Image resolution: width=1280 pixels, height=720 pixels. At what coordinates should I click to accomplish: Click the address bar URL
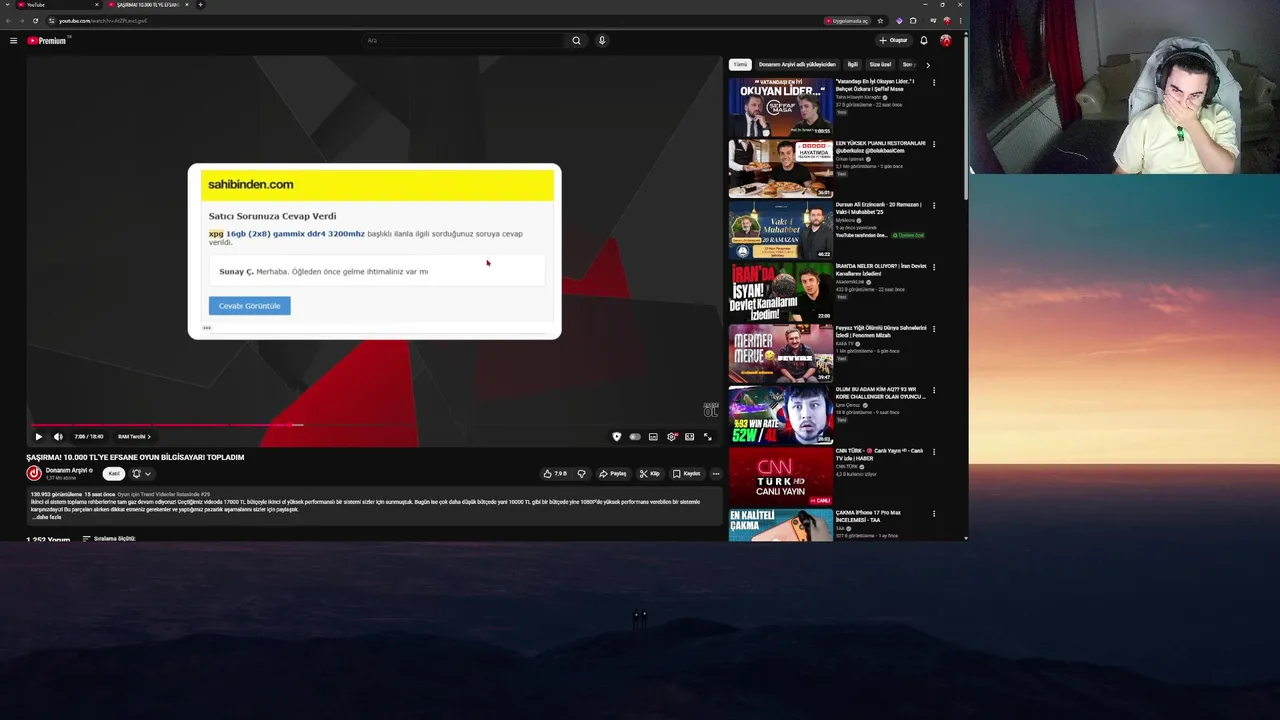tap(102, 21)
